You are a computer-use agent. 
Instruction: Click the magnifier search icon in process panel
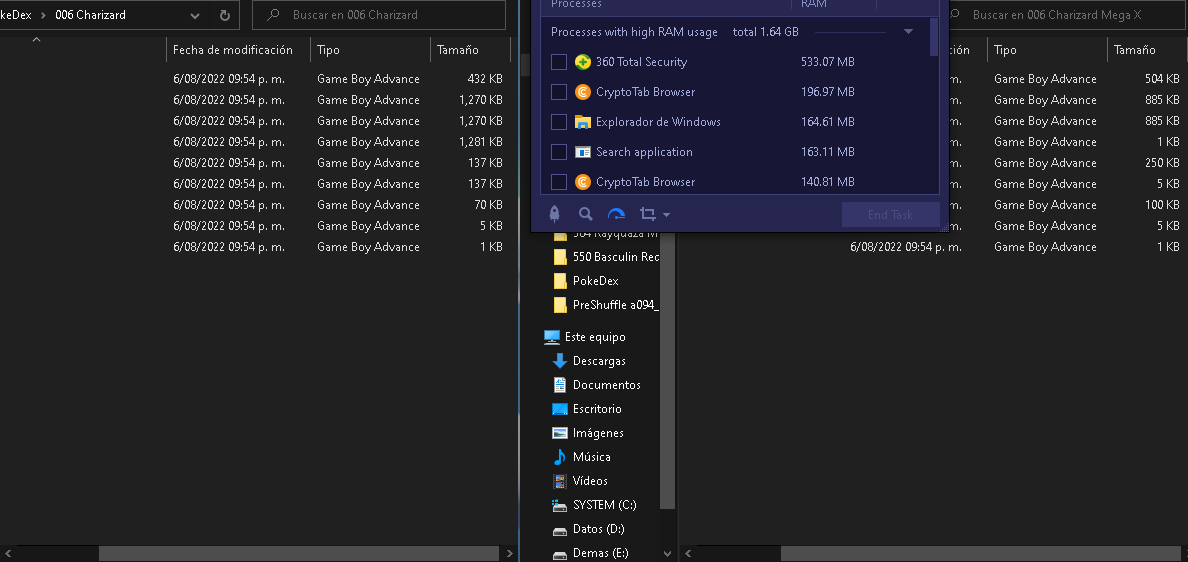click(586, 214)
